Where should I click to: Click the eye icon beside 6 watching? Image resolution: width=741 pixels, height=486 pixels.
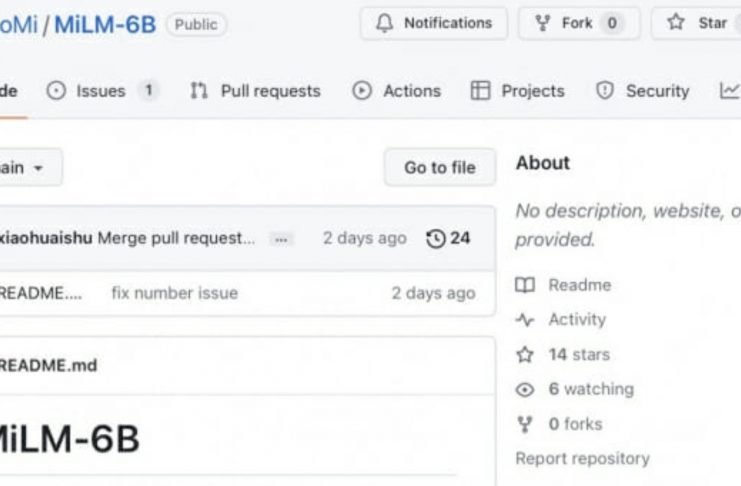(x=525, y=390)
